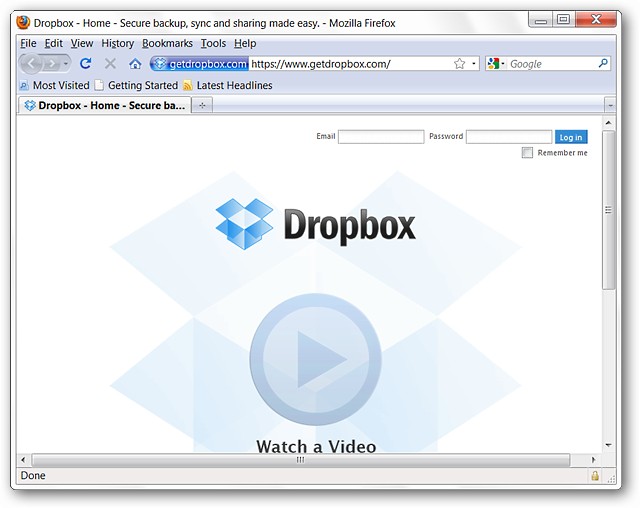Reload the current page
640x508 pixels.
(x=86, y=64)
